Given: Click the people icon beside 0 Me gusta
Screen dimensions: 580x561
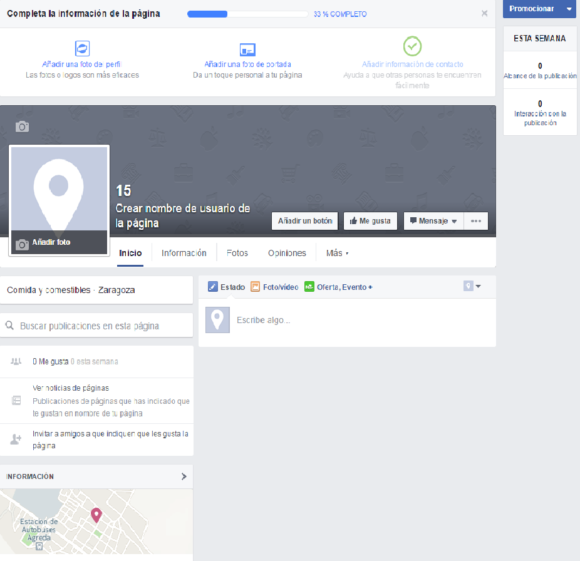Looking at the screenshot, I should [16, 361].
